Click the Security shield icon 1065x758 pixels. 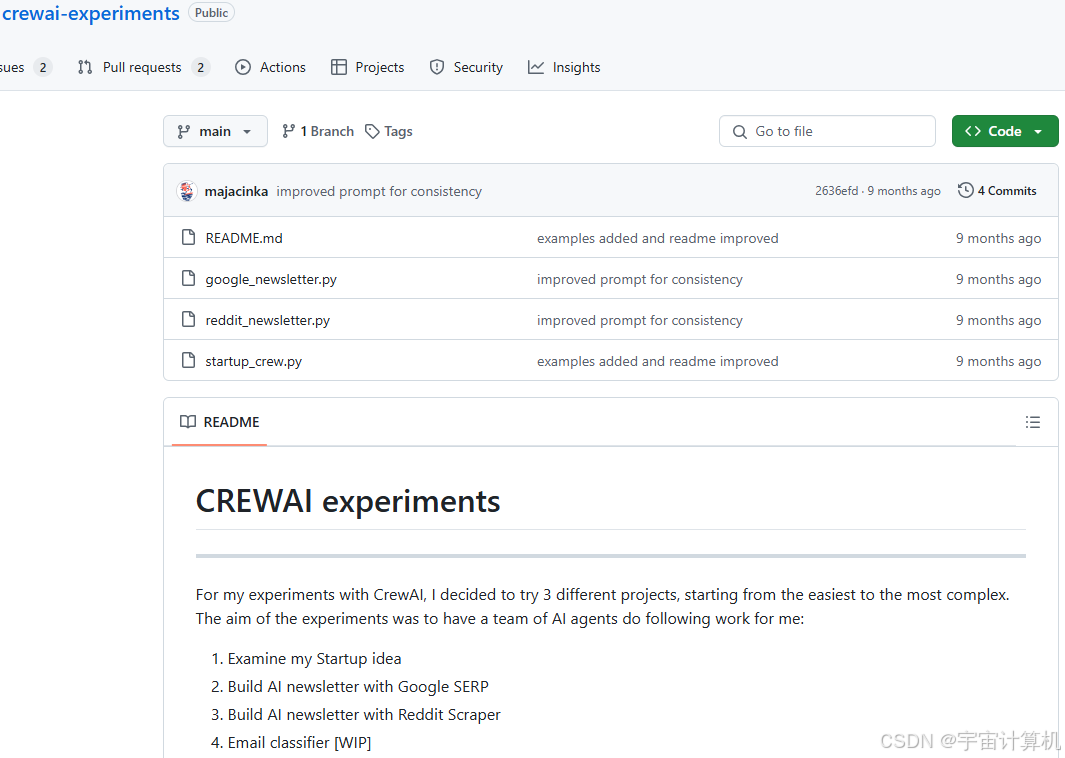point(437,67)
